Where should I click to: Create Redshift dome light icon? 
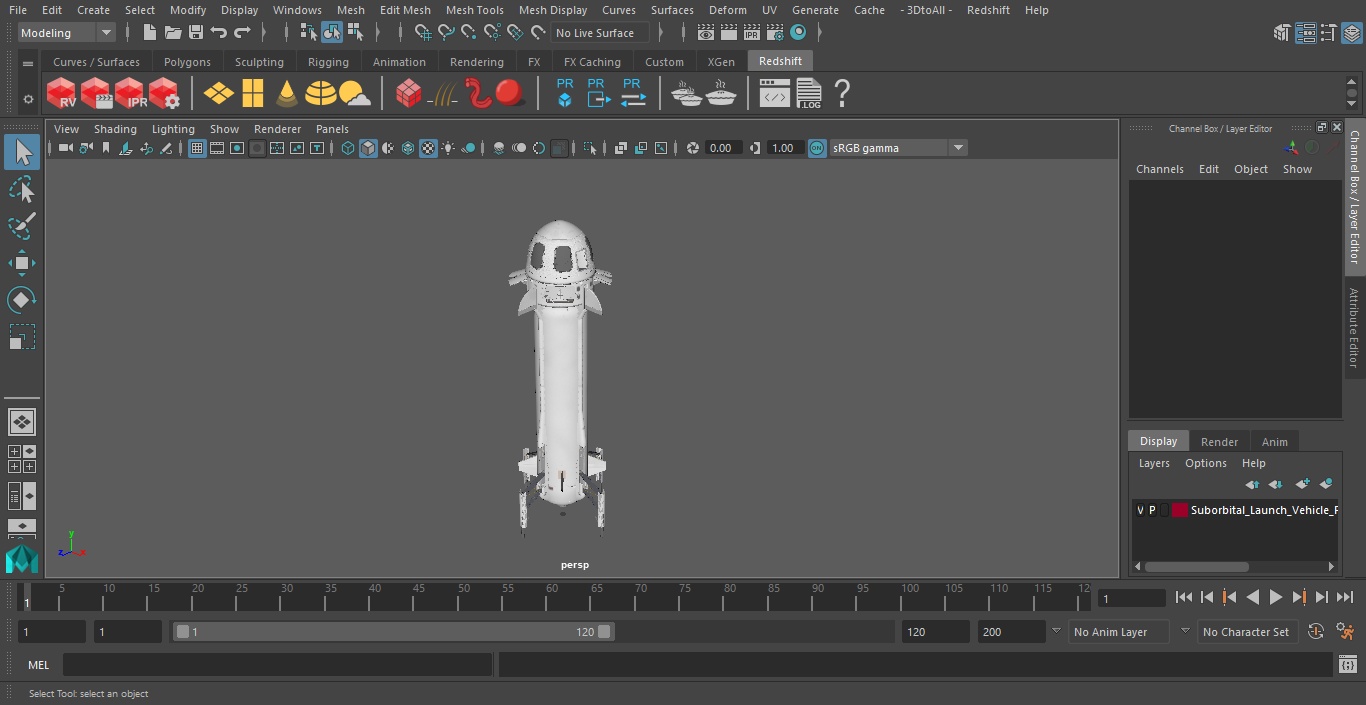[x=320, y=93]
